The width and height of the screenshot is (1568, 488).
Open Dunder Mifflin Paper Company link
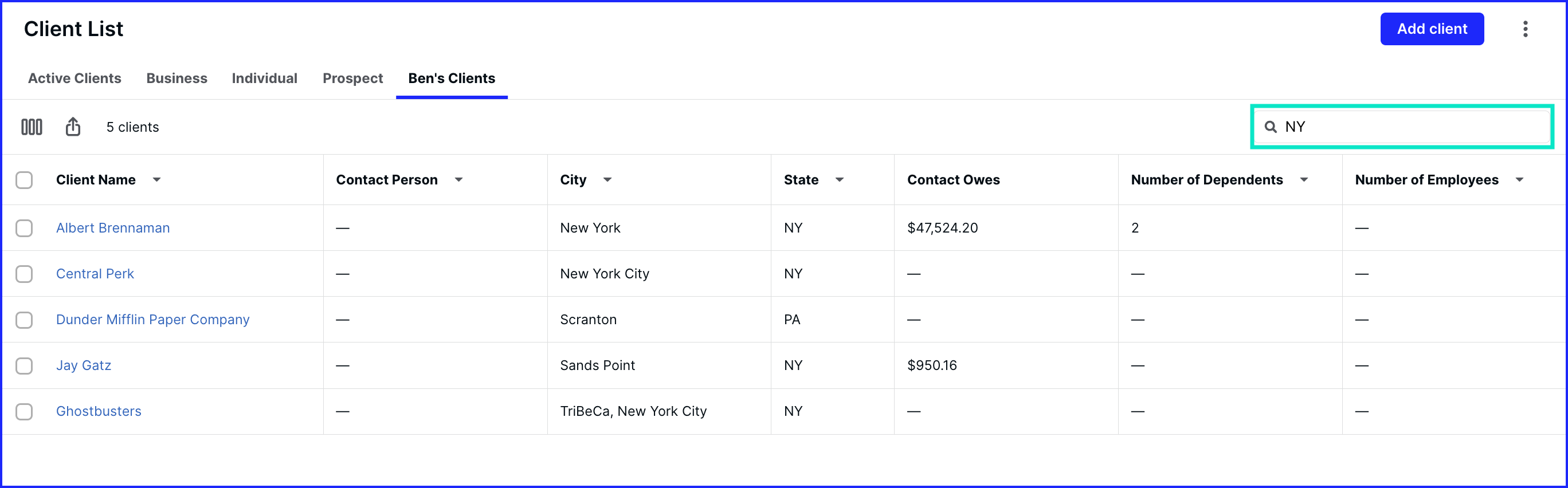pos(153,320)
